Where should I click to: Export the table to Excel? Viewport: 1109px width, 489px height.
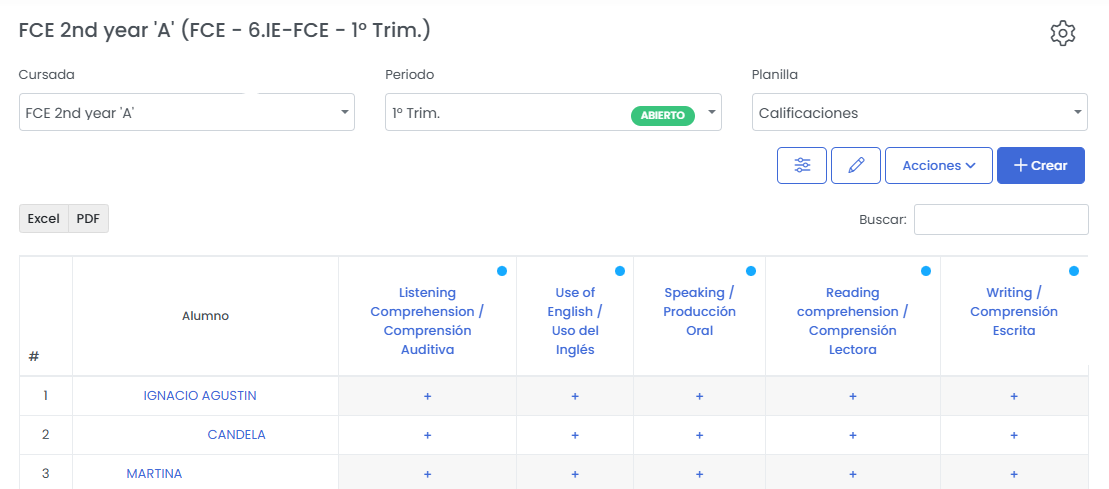pos(44,219)
